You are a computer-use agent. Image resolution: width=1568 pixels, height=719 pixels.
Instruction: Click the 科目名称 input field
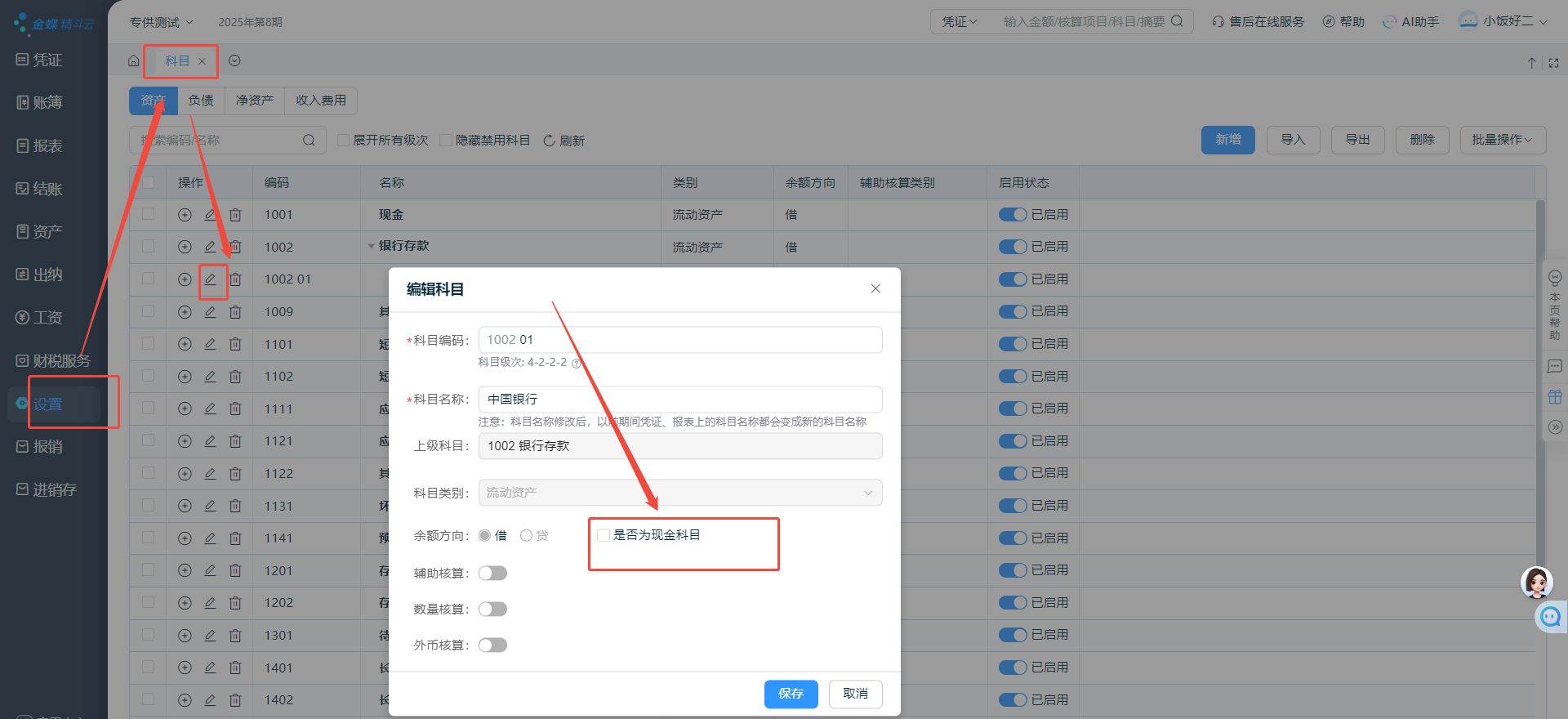point(679,399)
